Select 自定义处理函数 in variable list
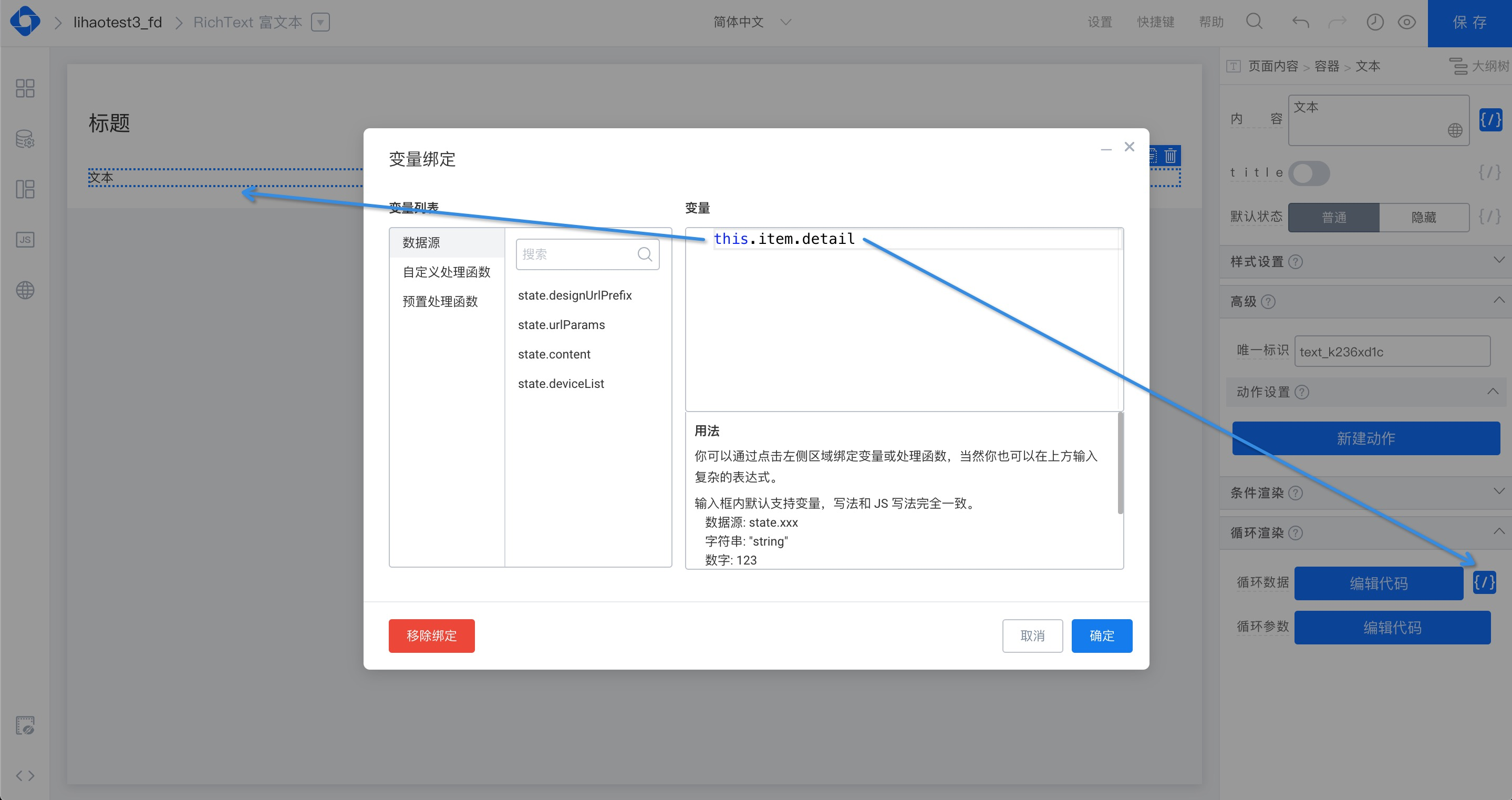Viewport: 1512px width, 800px height. 446,272
